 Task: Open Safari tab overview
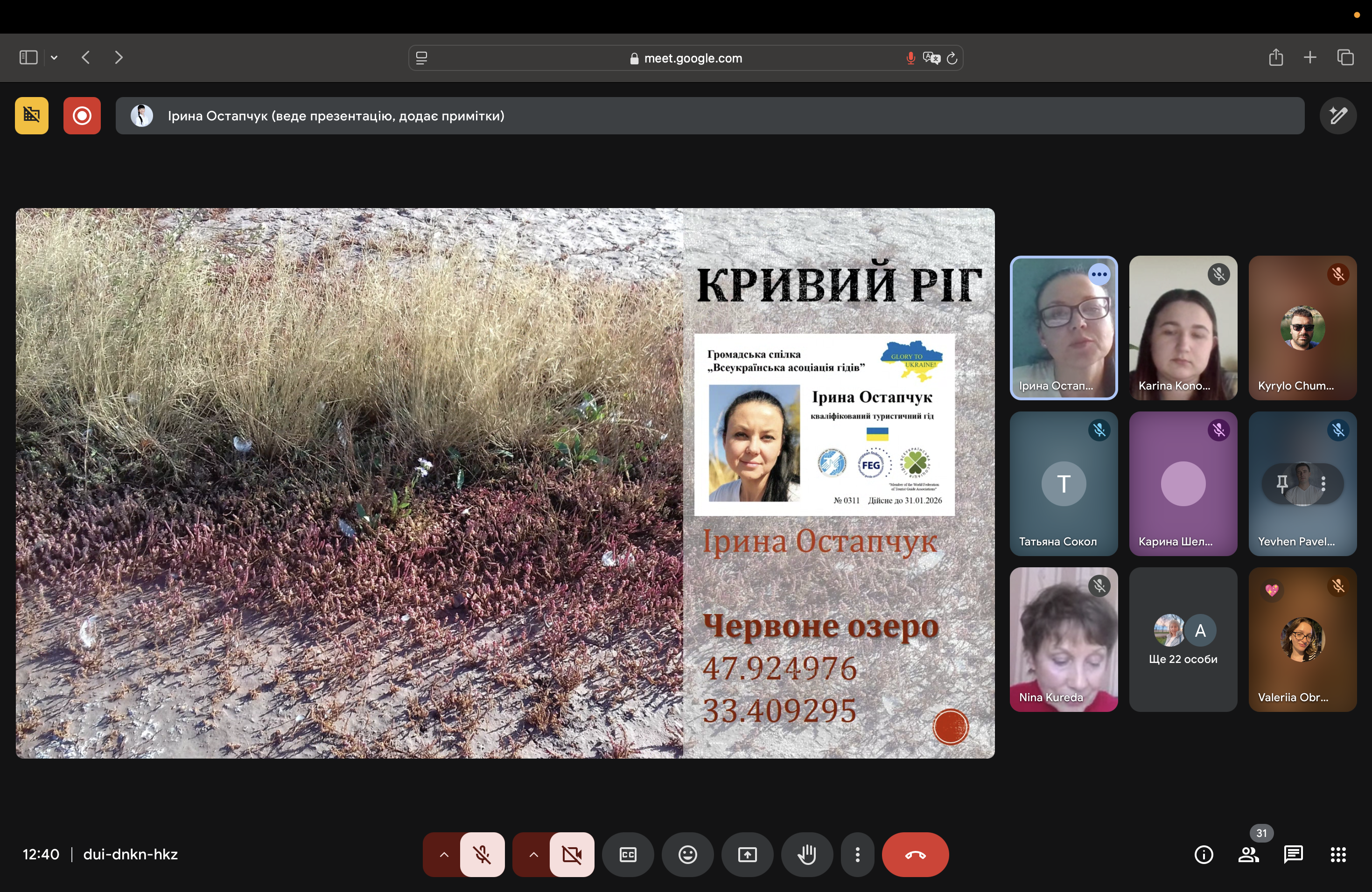(1345, 58)
